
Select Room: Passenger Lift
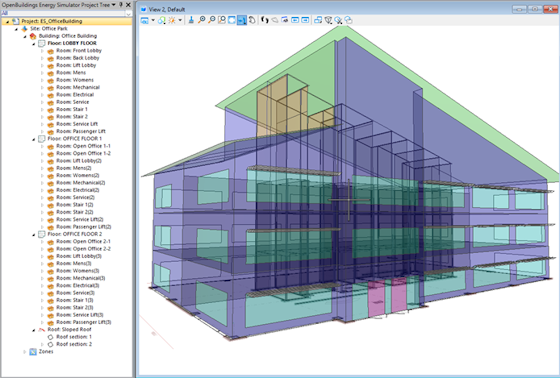click(x=81, y=131)
